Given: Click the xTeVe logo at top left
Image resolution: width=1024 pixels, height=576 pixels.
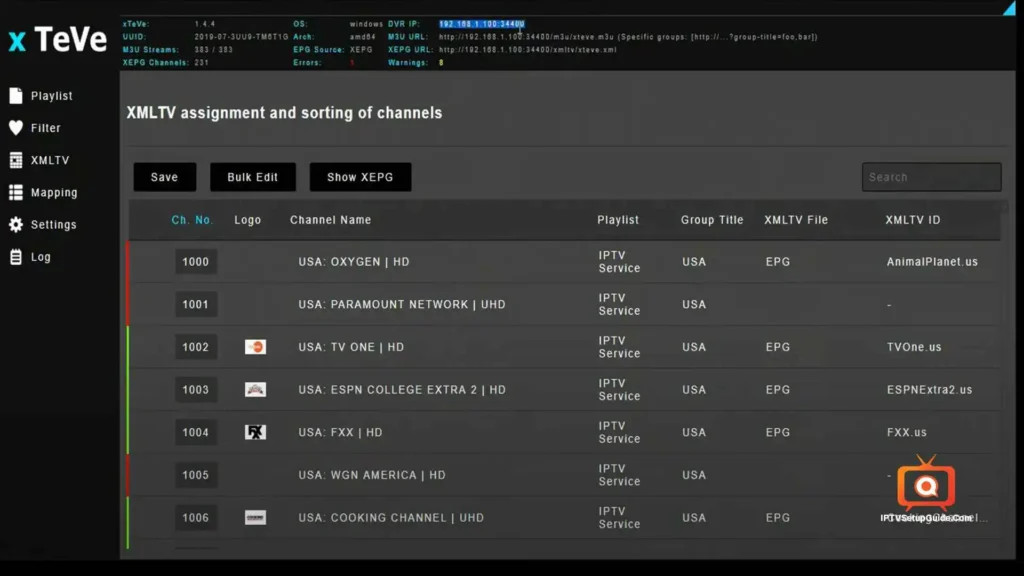Looking at the screenshot, I should pyautogui.click(x=57, y=40).
